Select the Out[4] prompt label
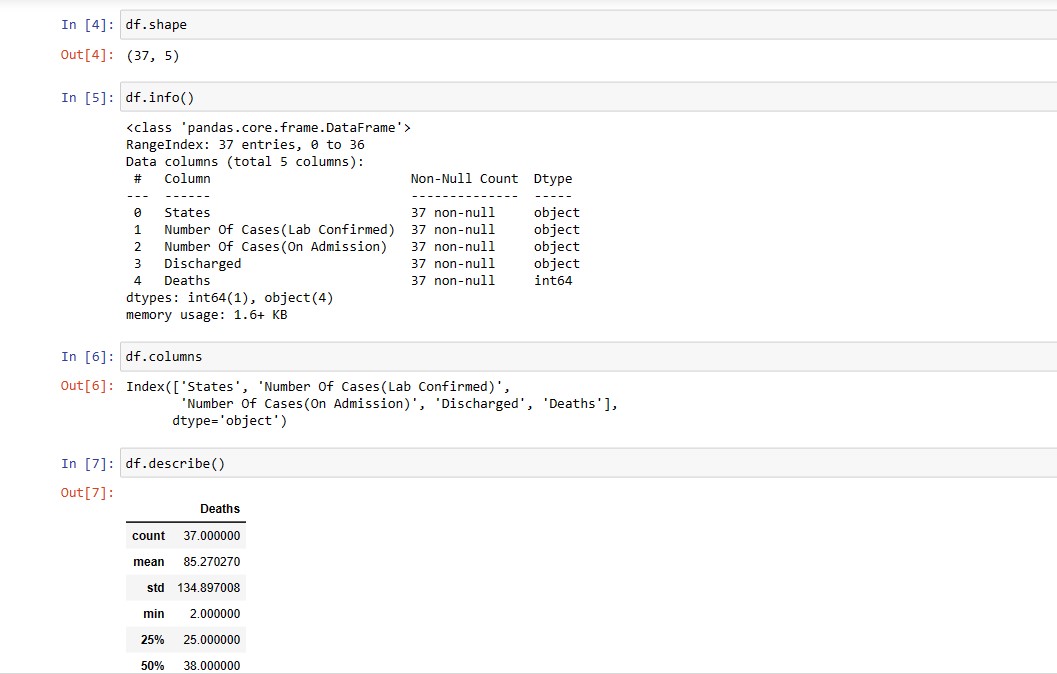 [88, 55]
